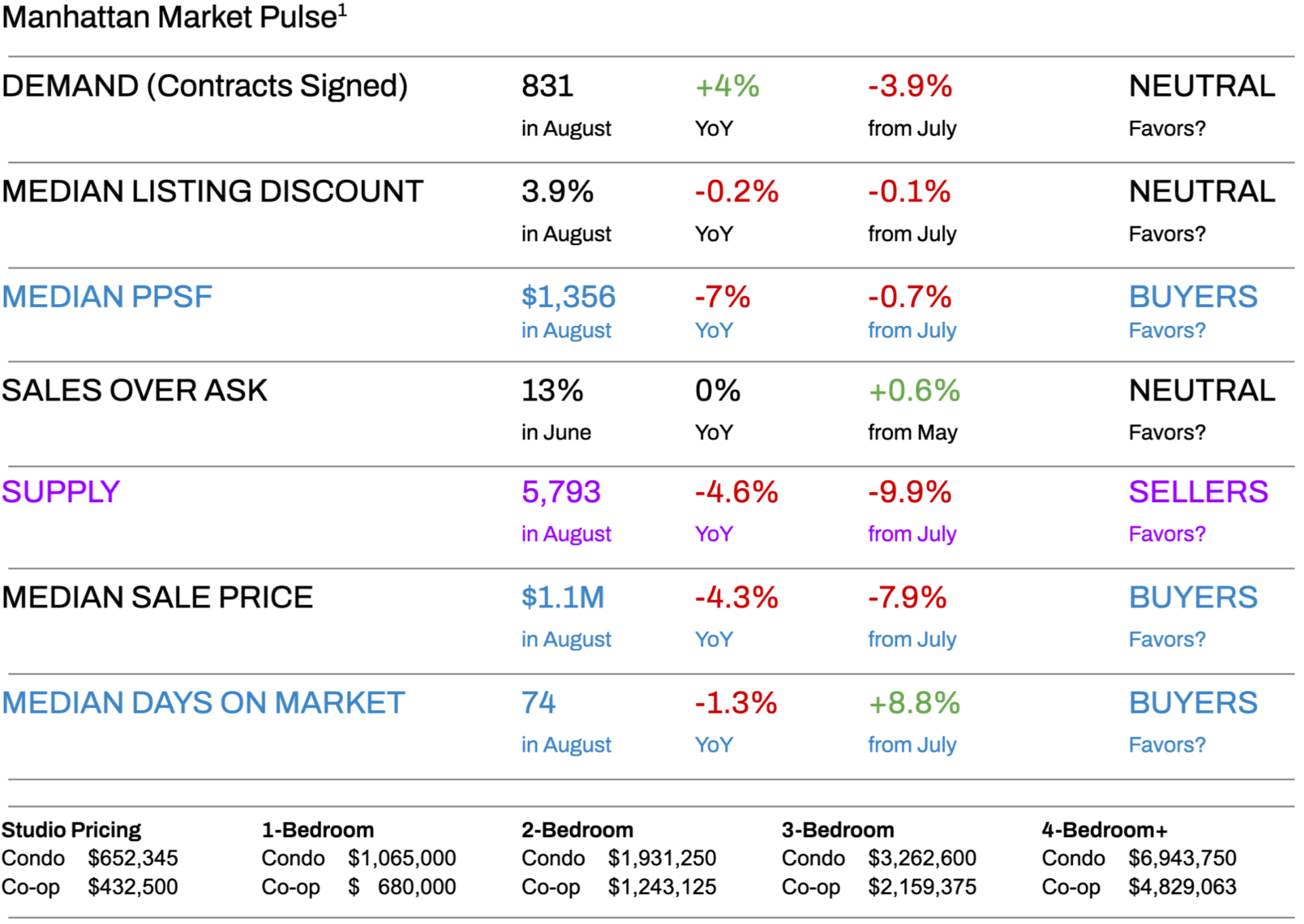Select the SALES OVER ASK heading

(134, 390)
